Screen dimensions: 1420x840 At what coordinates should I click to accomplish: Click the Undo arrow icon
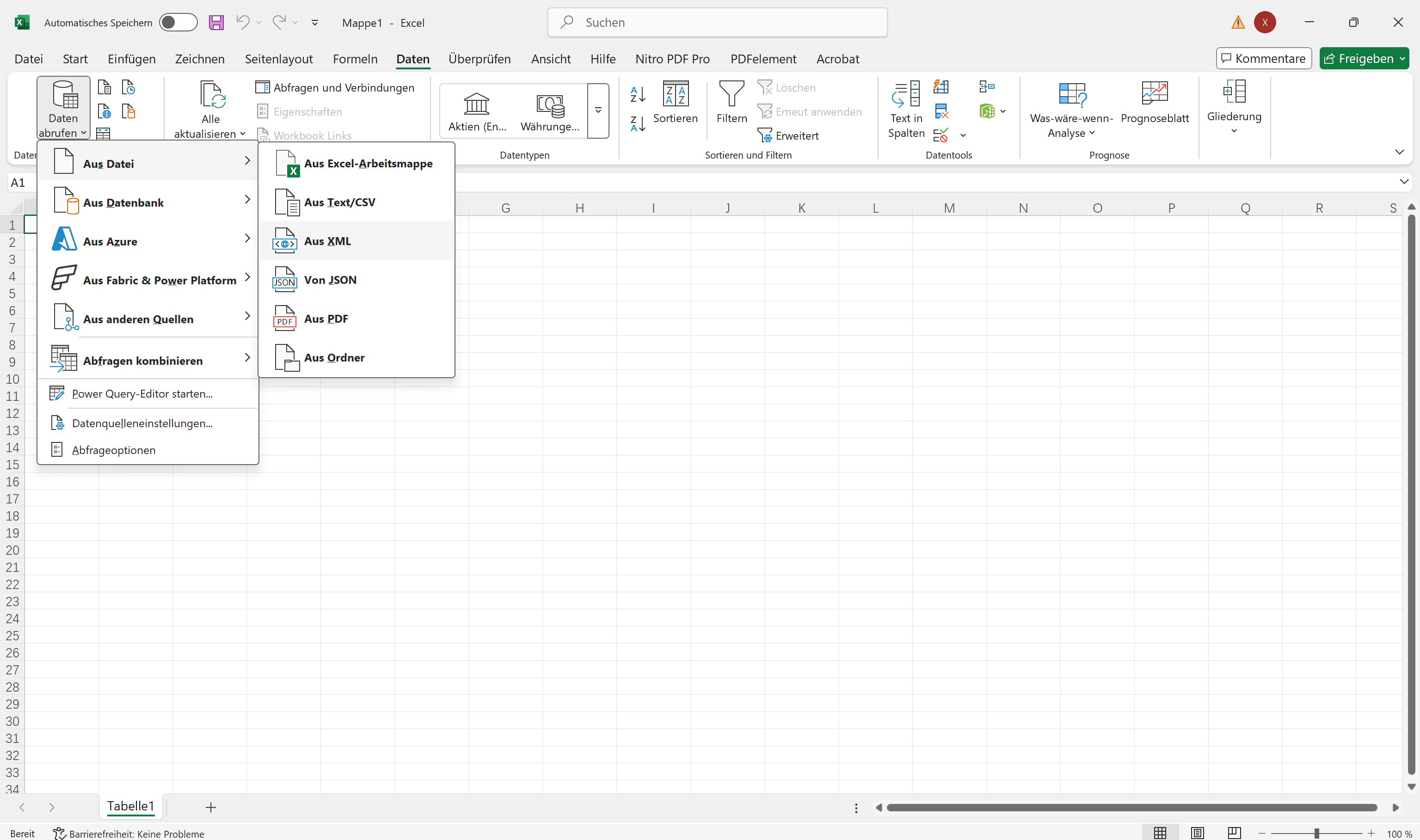pos(243,23)
